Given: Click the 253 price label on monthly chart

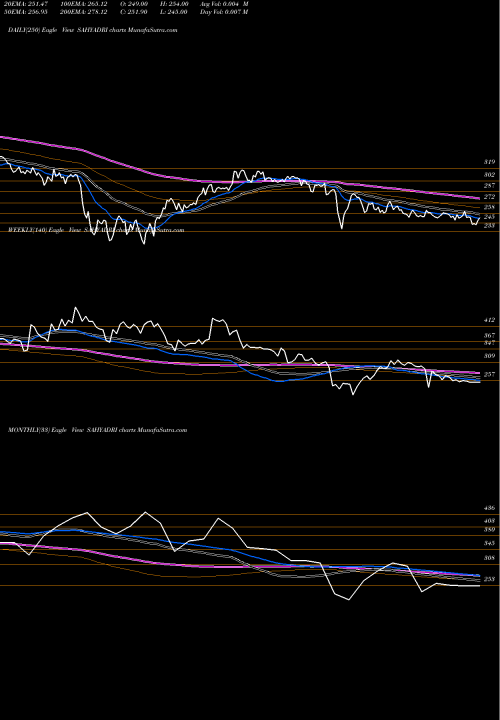Looking at the screenshot, I should pos(489,579).
